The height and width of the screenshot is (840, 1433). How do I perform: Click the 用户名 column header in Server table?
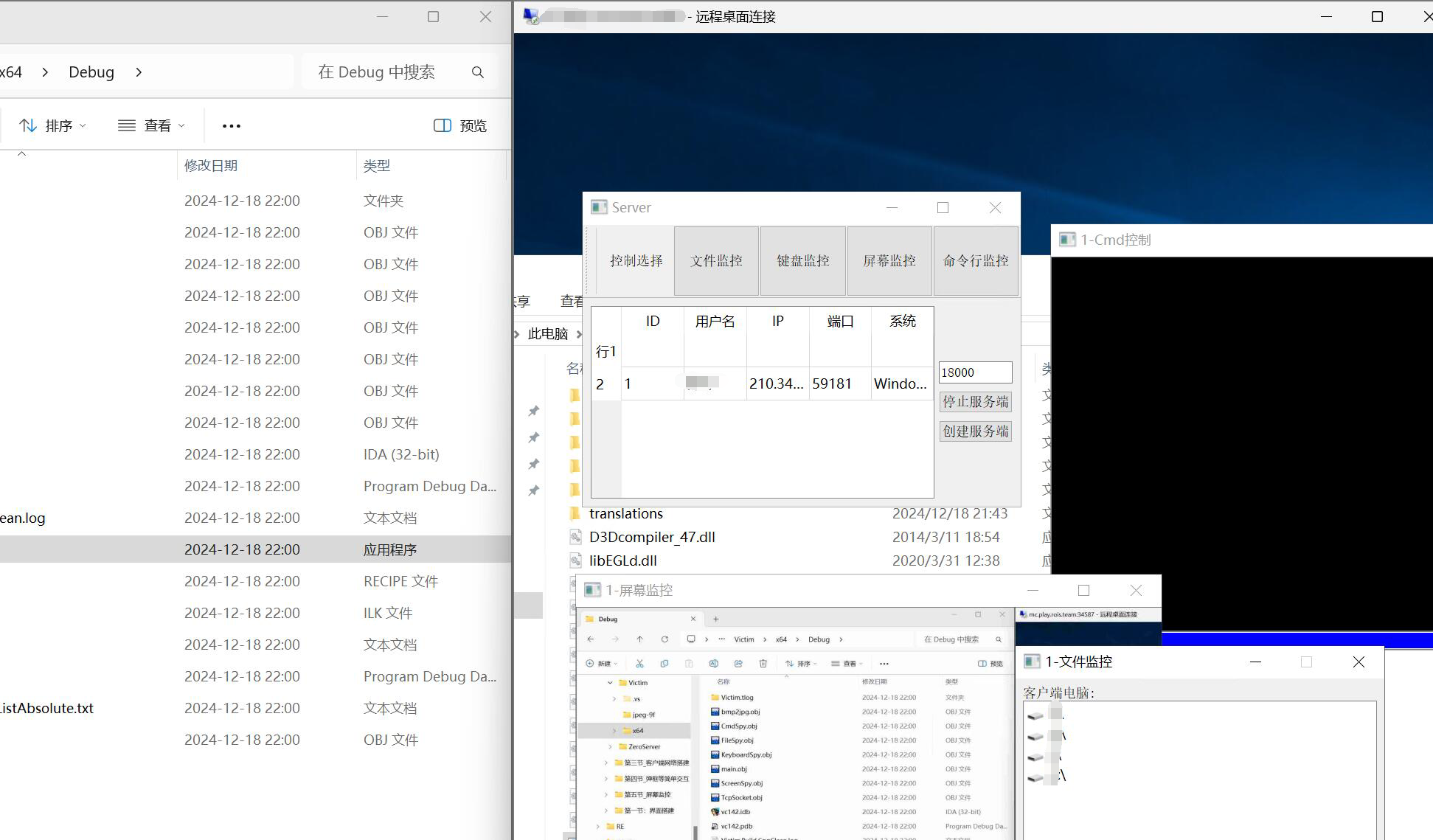coord(715,322)
